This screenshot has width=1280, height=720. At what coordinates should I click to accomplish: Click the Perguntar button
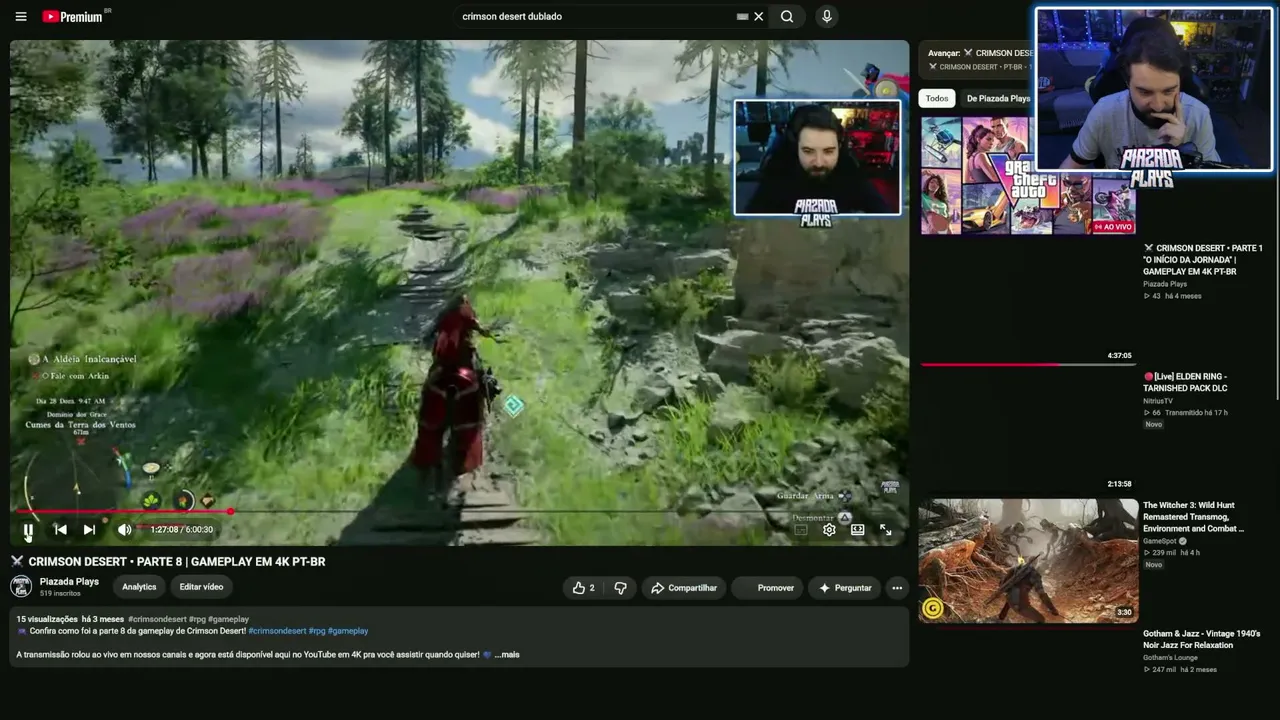point(845,588)
